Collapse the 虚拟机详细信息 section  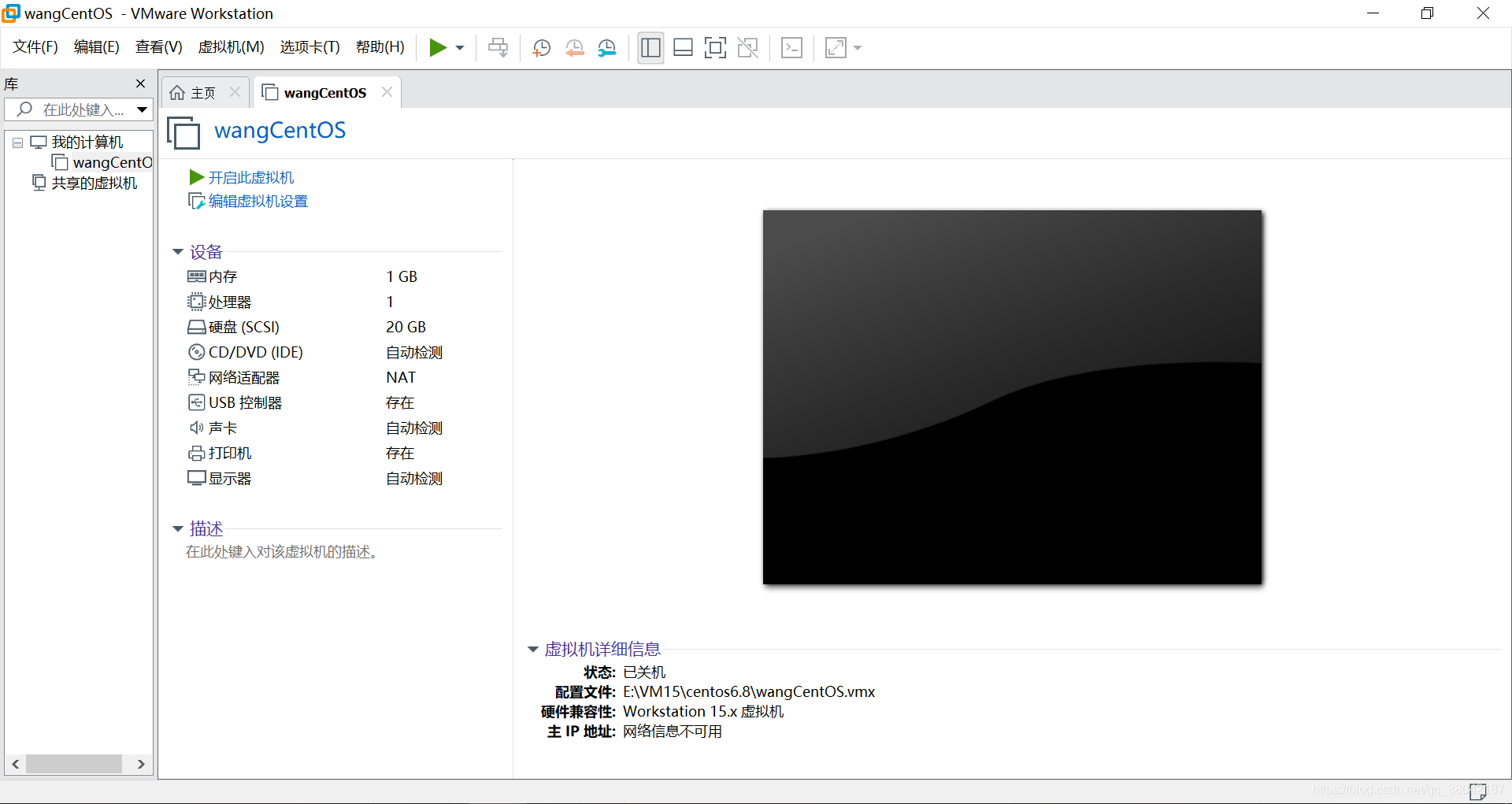[533, 649]
